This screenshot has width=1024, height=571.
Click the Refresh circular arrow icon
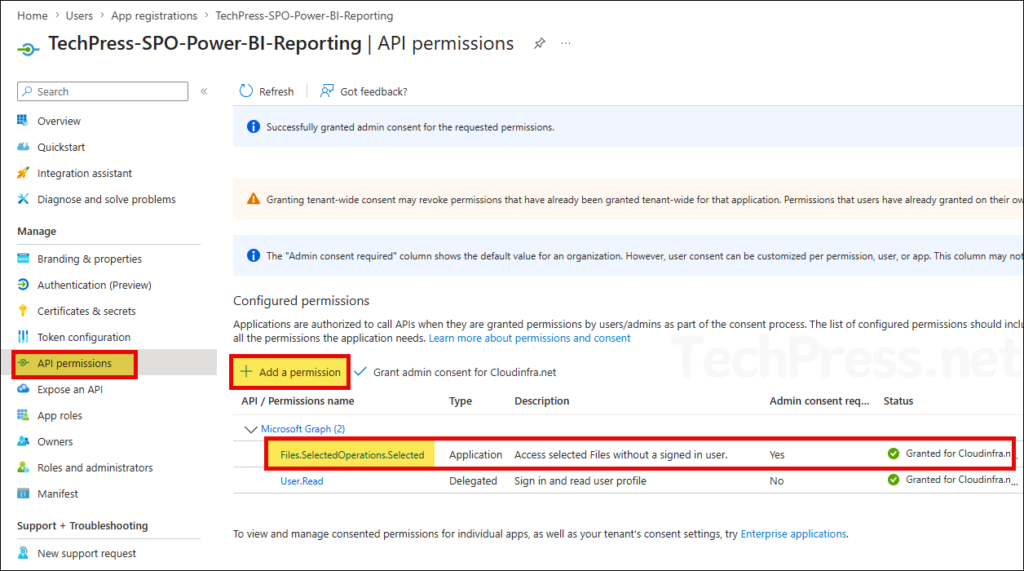[246, 91]
